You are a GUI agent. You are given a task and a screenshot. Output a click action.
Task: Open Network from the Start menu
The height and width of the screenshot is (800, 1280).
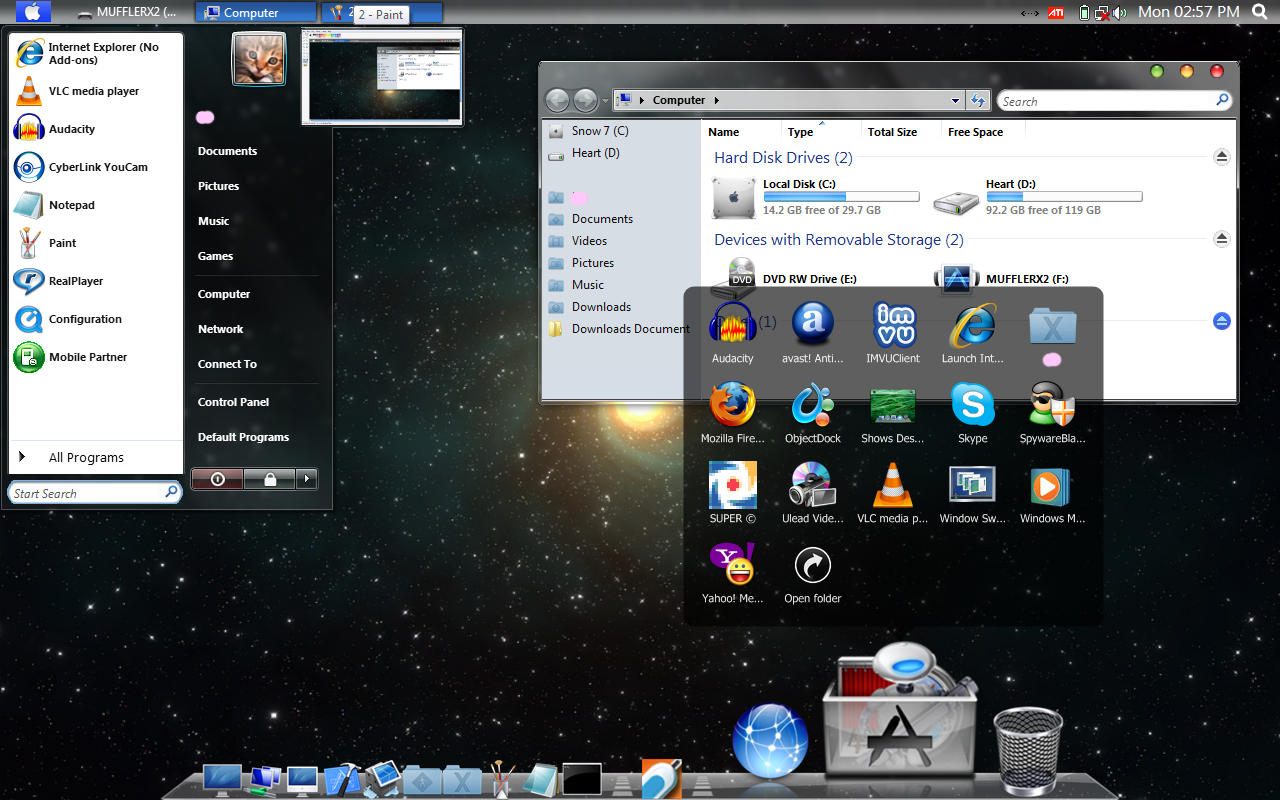click(x=220, y=329)
